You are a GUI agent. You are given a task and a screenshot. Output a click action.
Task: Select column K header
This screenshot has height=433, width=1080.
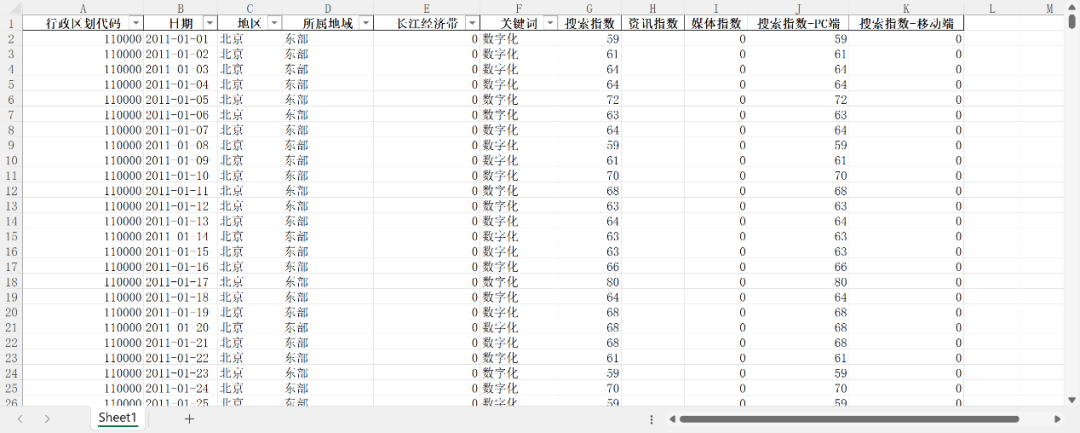pyautogui.click(x=906, y=8)
